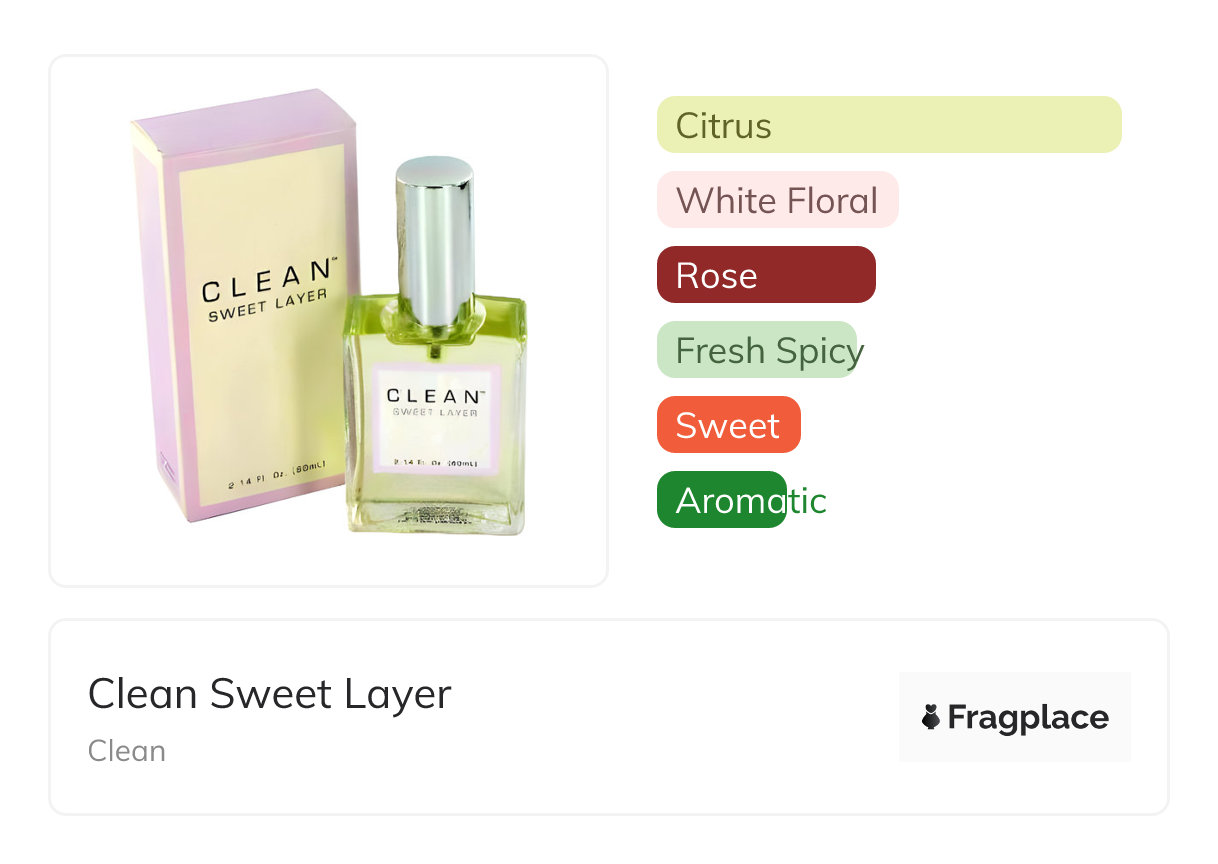Screen dimensions: 1218x864
Task: Click the dark red Rose accord bar
Action: pyautogui.click(x=766, y=275)
